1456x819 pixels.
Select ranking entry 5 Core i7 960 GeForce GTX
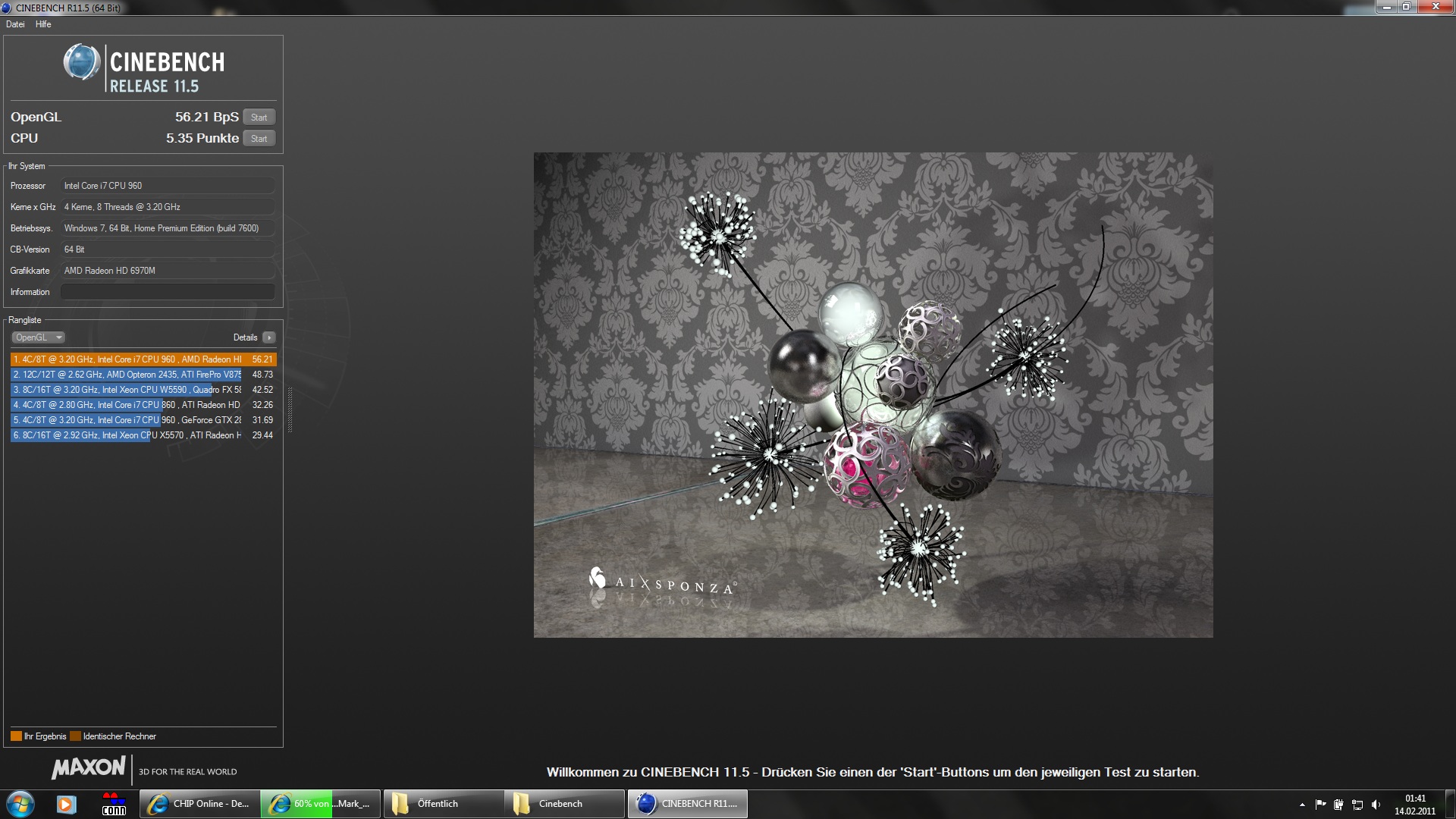pos(143,420)
